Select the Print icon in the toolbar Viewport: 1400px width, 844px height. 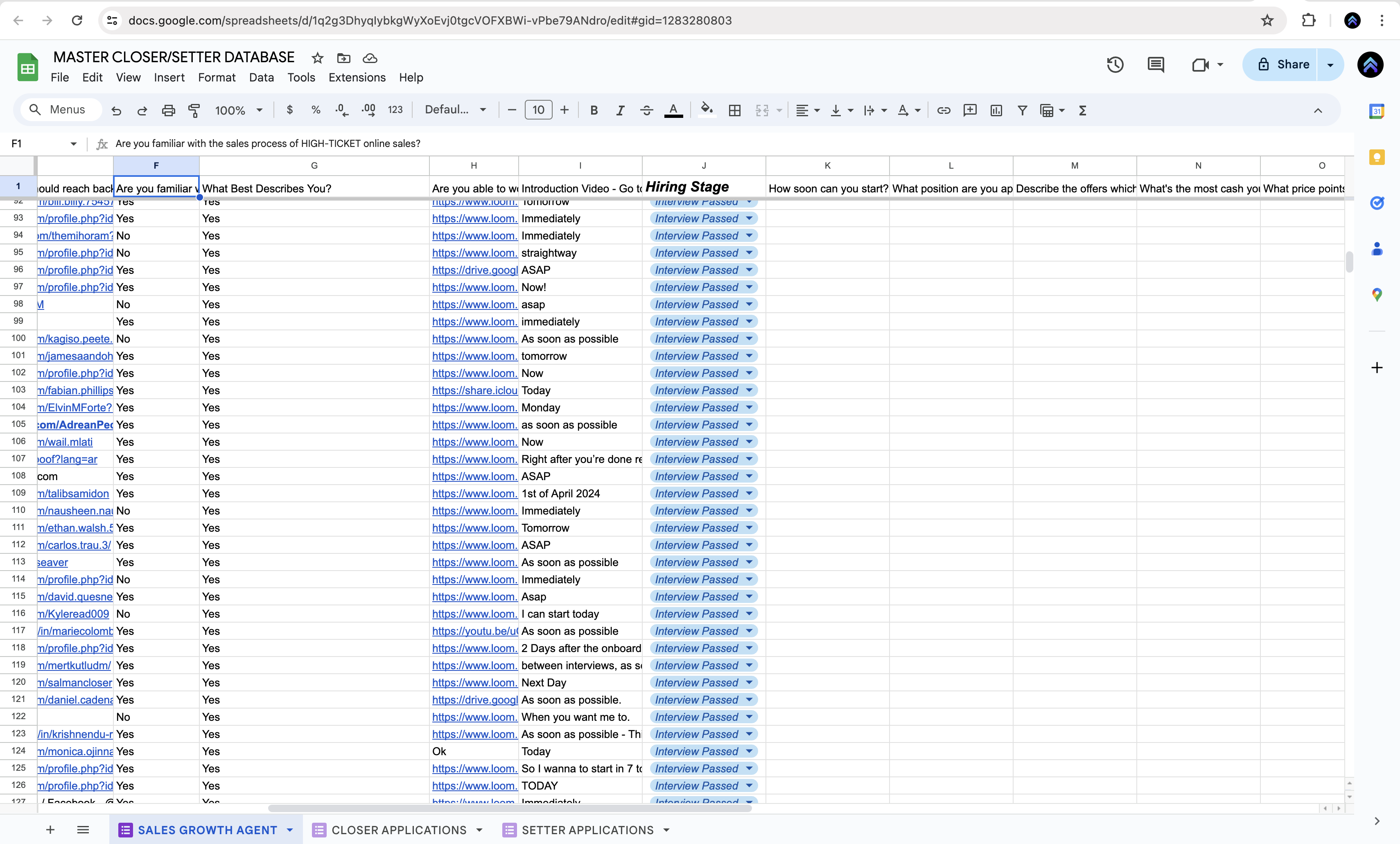point(168,110)
